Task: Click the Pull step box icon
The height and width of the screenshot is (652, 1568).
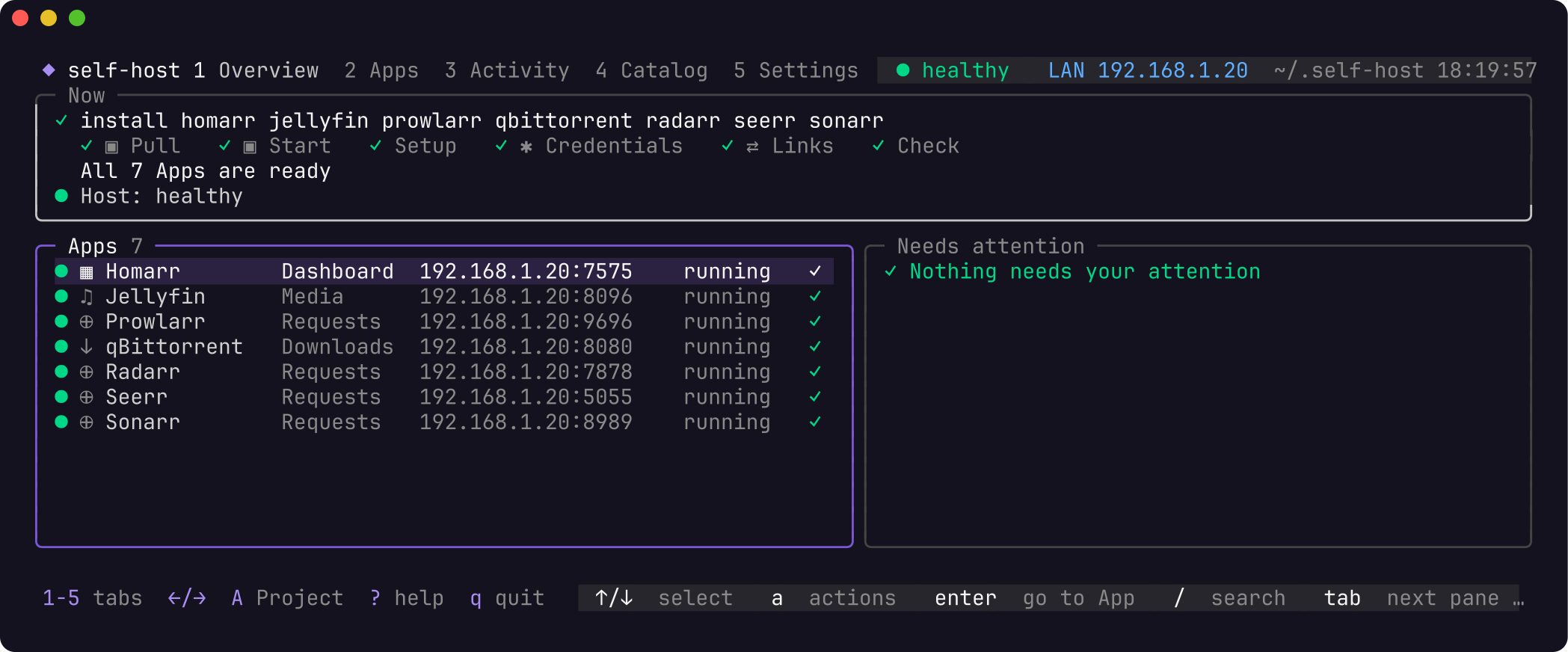Action: click(x=111, y=147)
